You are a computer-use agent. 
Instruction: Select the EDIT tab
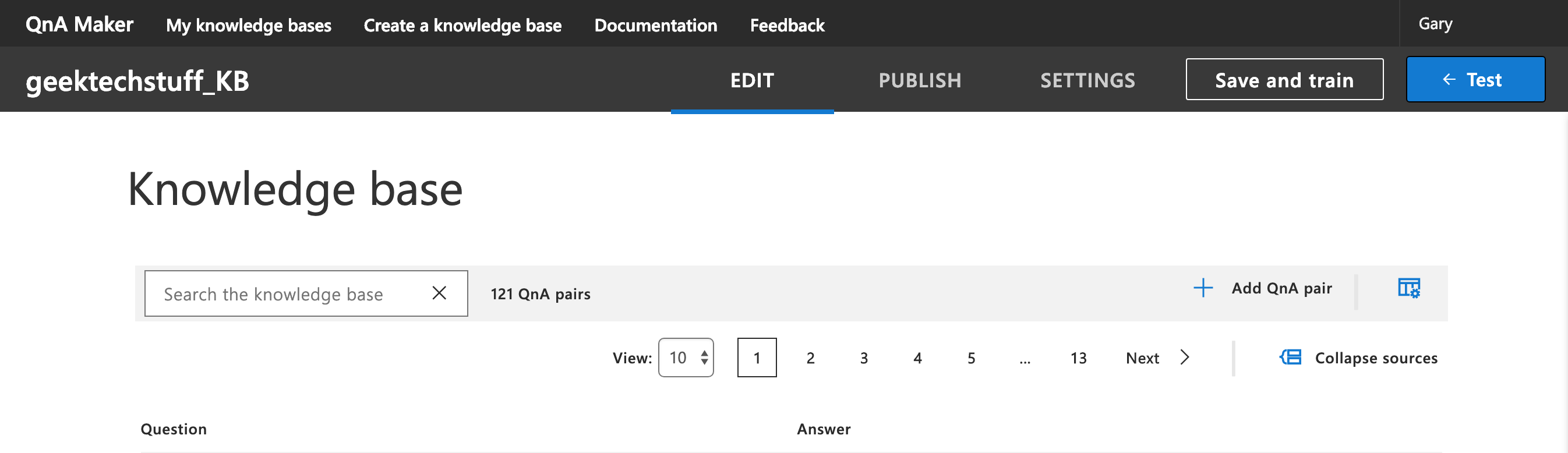(x=753, y=80)
